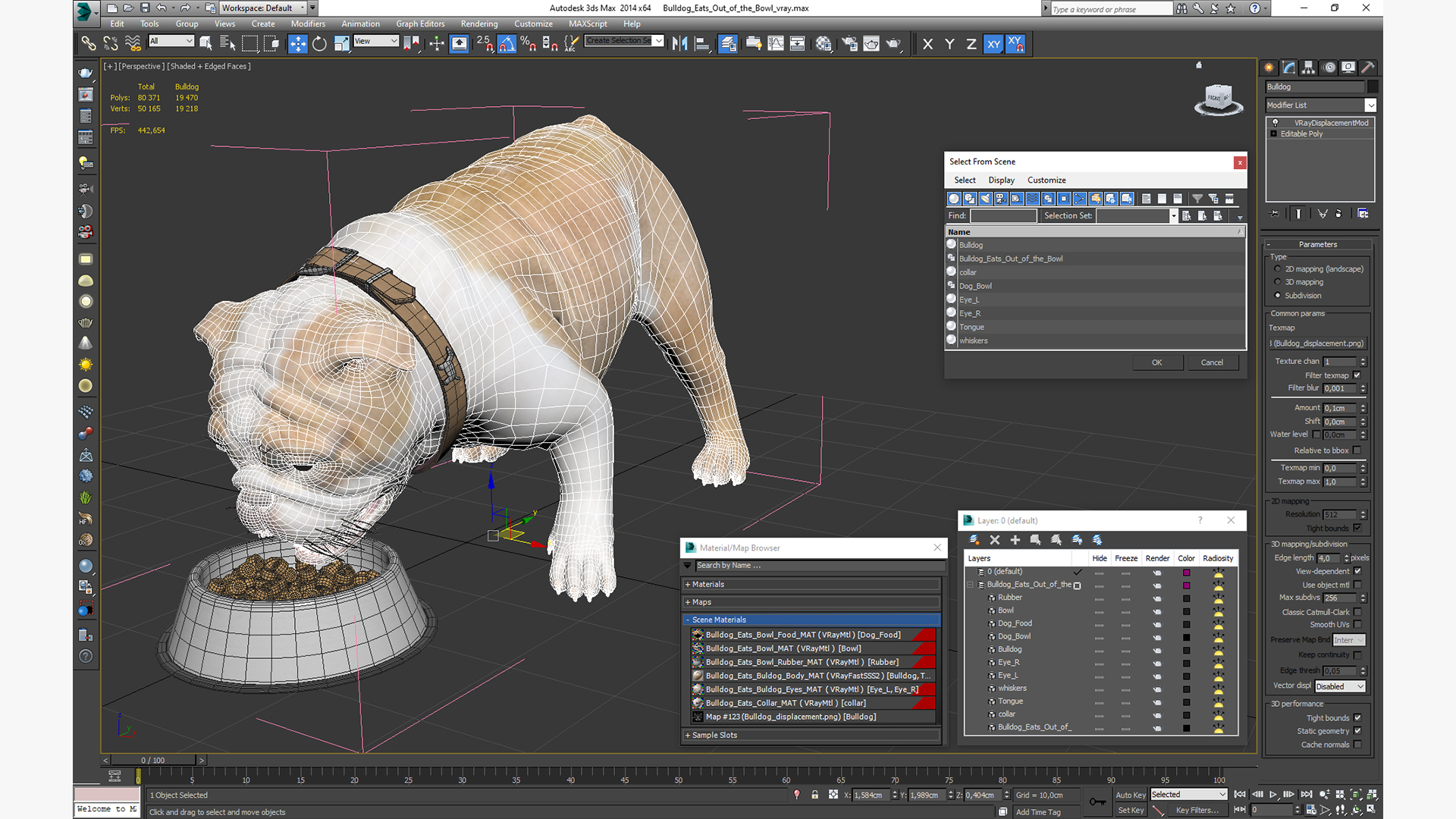Image resolution: width=1456 pixels, height=819 pixels.
Task: Select 2D mapping (landscape) radio
Action: [1278, 269]
